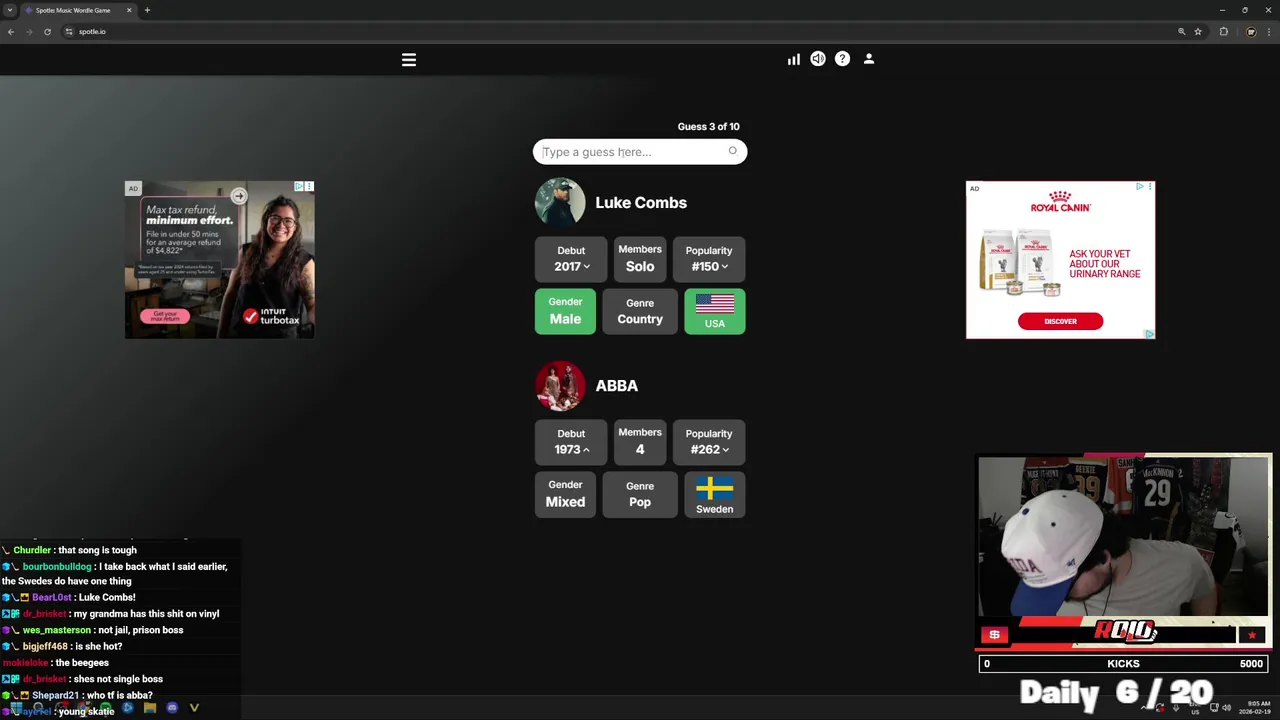Open a new browser tab
This screenshot has width=1280, height=720.
click(x=147, y=10)
